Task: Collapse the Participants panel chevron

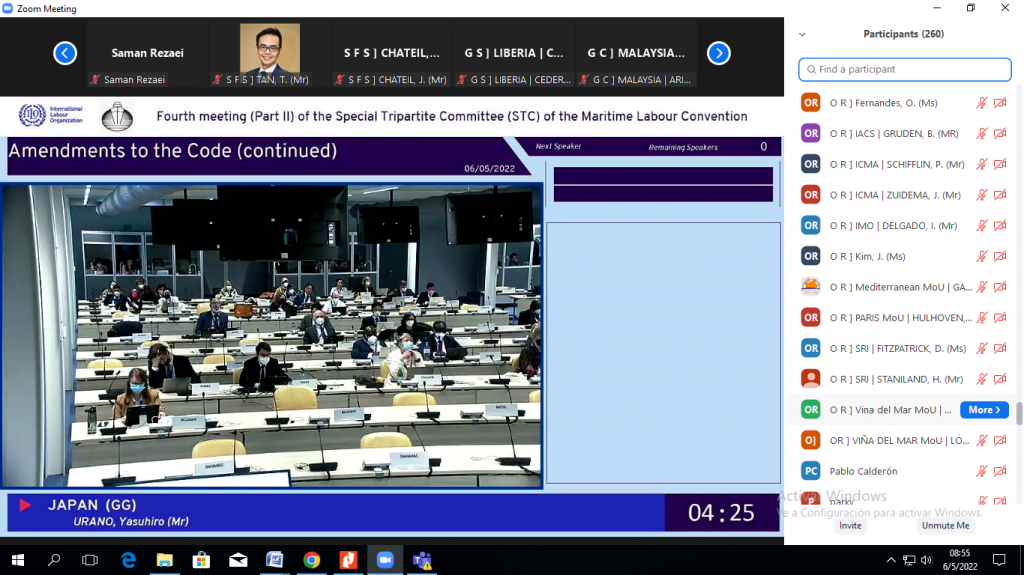Action: pyautogui.click(x=802, y=34)
